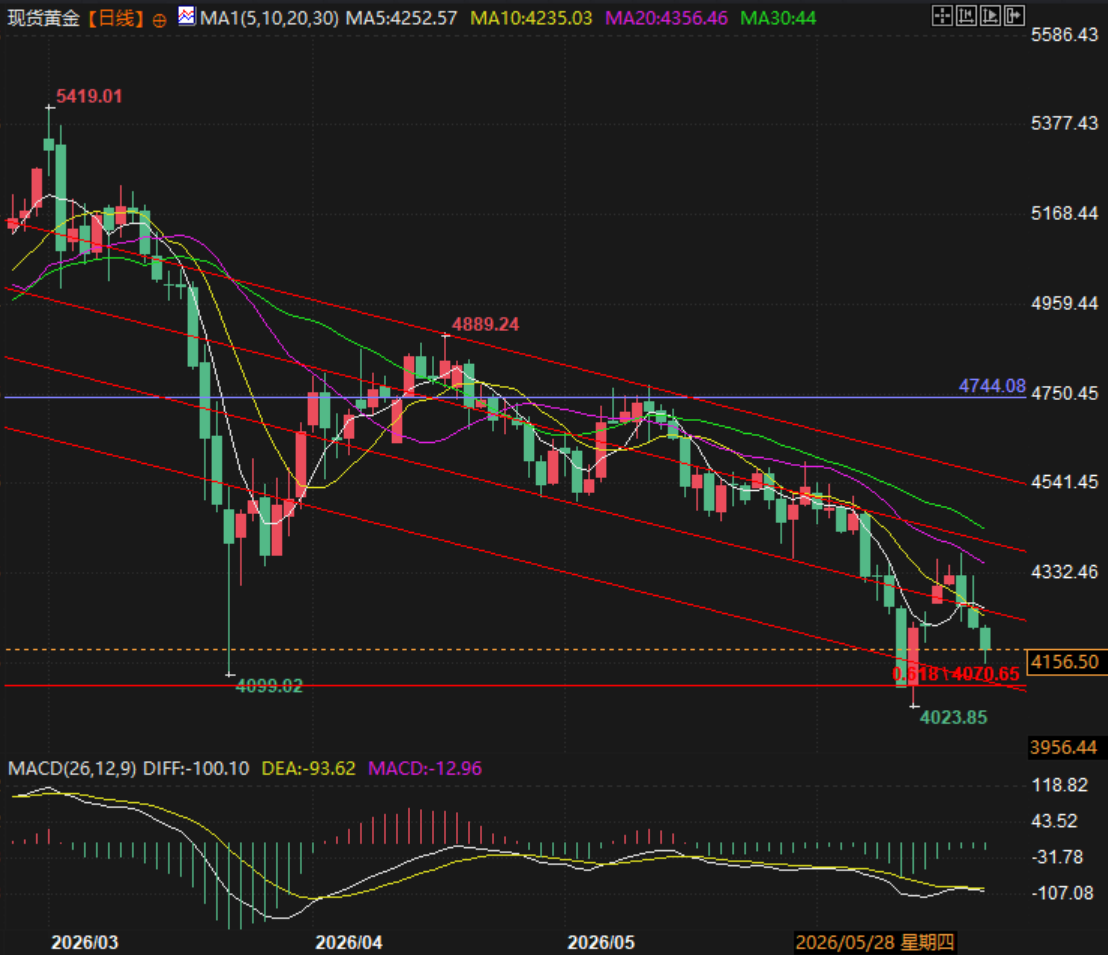The width and height of the screenshot is (1108, 955).
Task: Click the 现货黄金 symbol title
Action: (x=44, y=18)
